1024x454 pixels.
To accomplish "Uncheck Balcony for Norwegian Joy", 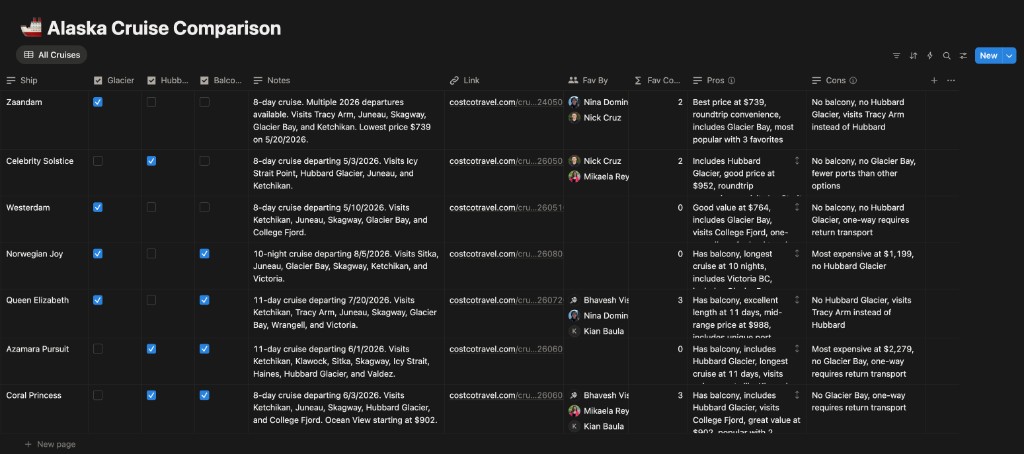I will coord(204,253).
